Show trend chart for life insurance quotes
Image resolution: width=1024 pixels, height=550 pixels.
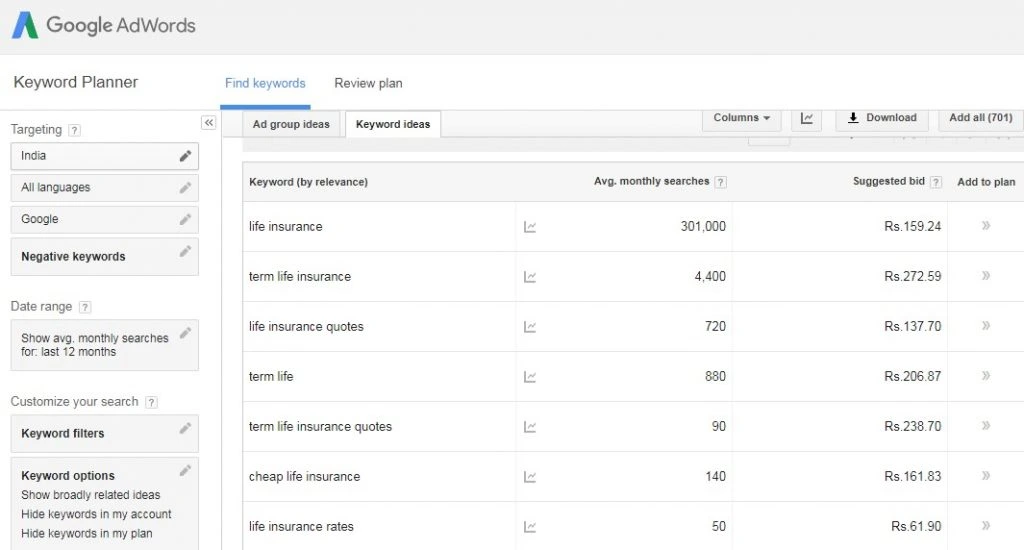tap(530, 327)
